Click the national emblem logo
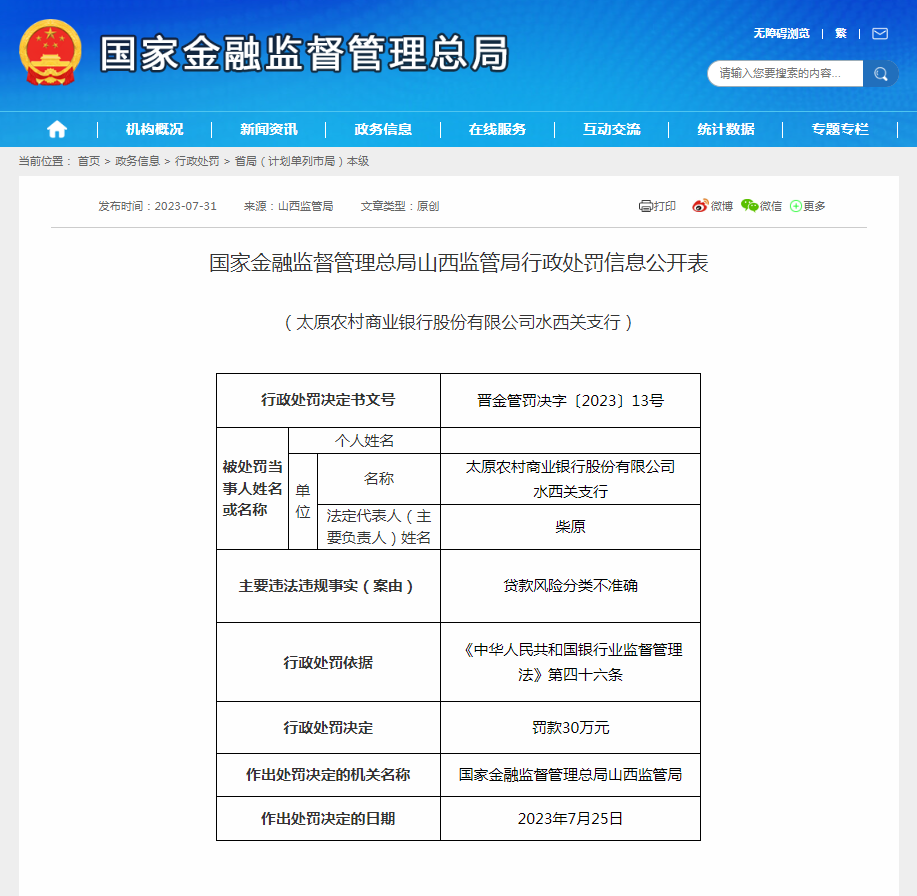The height and width of the screenshot is (896, 917). click(50, 53)
